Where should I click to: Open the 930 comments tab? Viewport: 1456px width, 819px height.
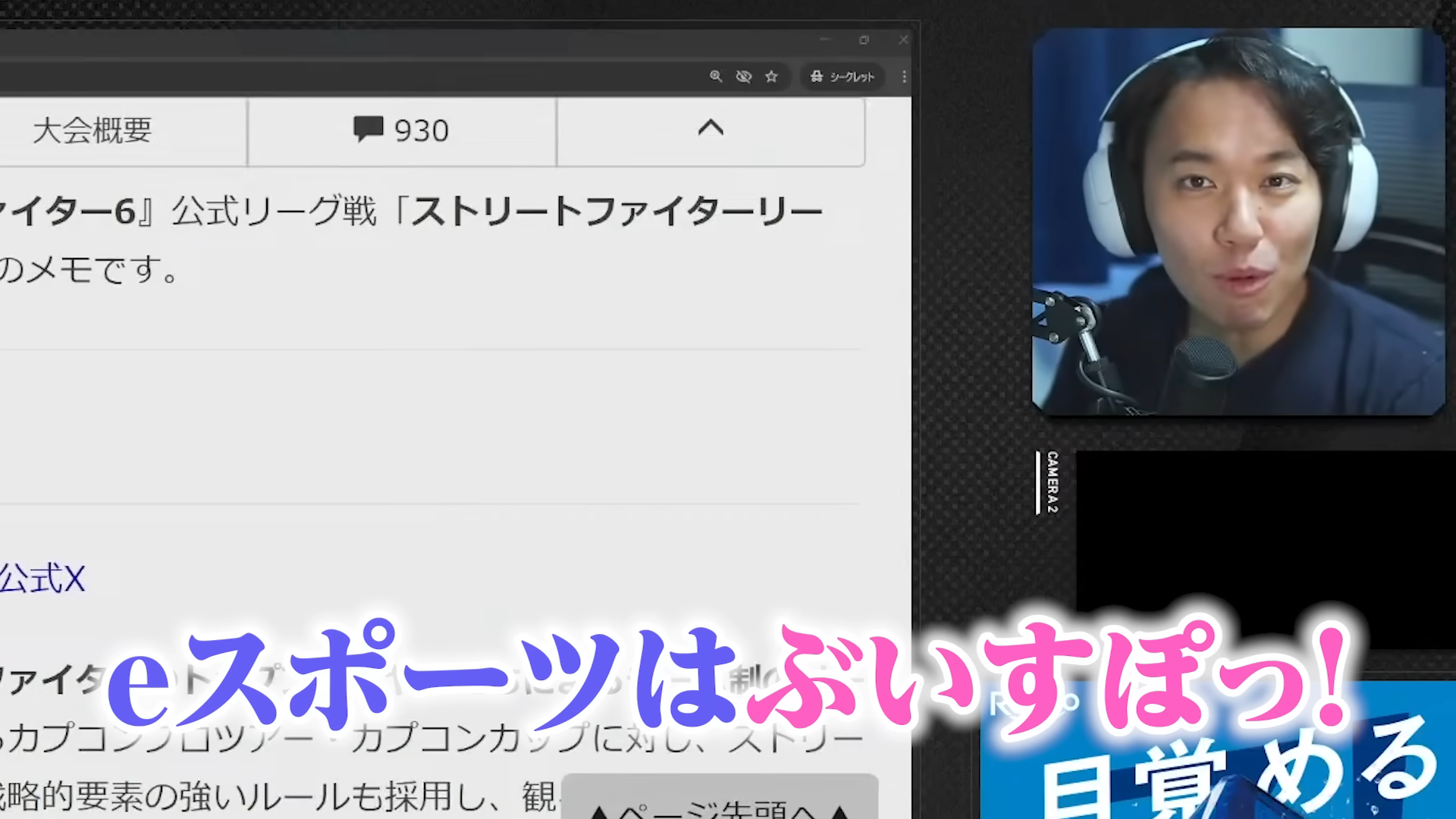401,130
